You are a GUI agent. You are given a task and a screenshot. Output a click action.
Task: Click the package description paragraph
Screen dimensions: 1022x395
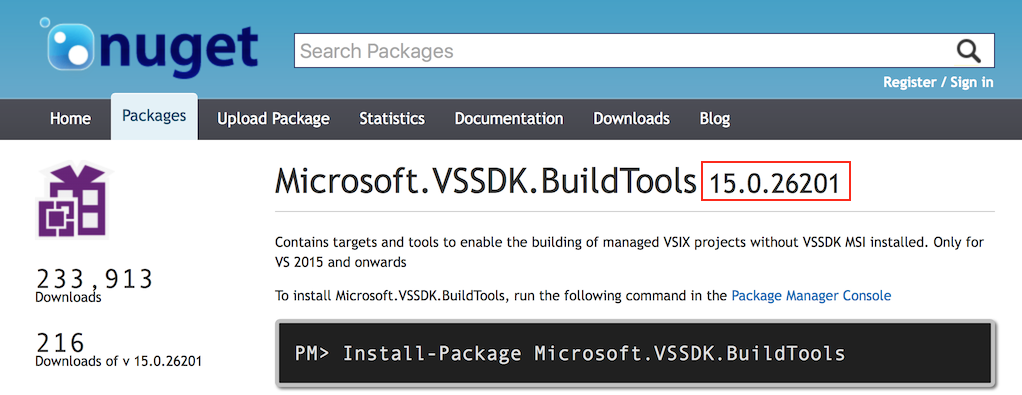pyautogui.click(x=629, y=252)
